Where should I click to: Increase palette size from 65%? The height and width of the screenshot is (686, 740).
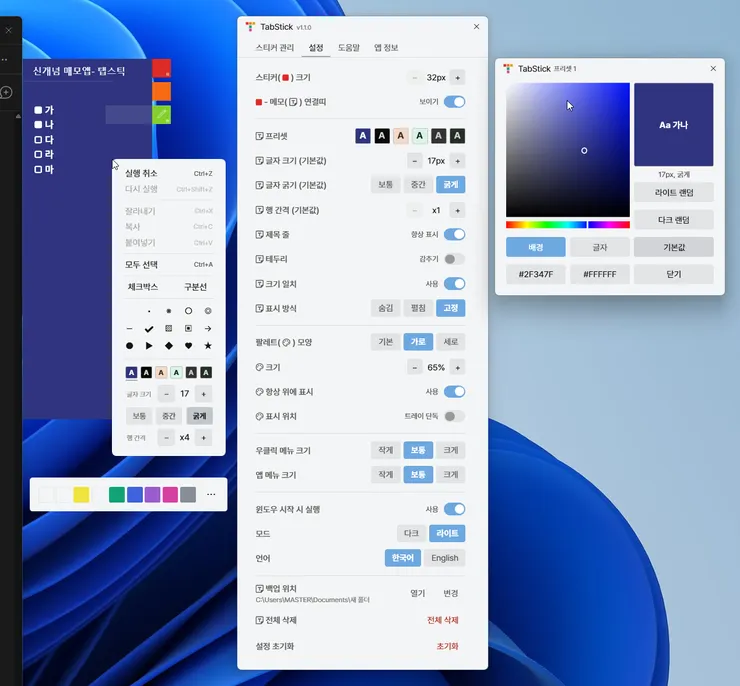pyautogui.click(x=457, y=368)
